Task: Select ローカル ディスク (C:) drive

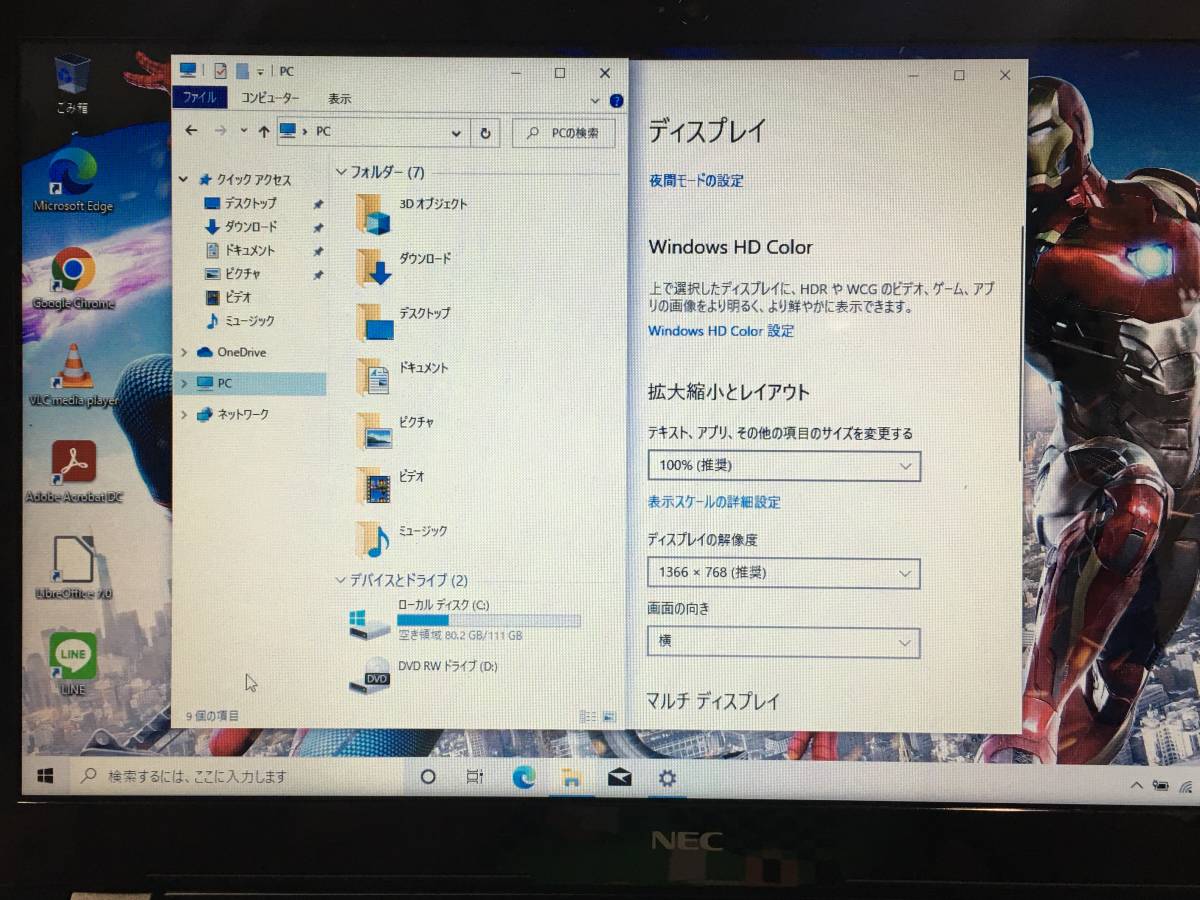Action: [x=465, y=622]
